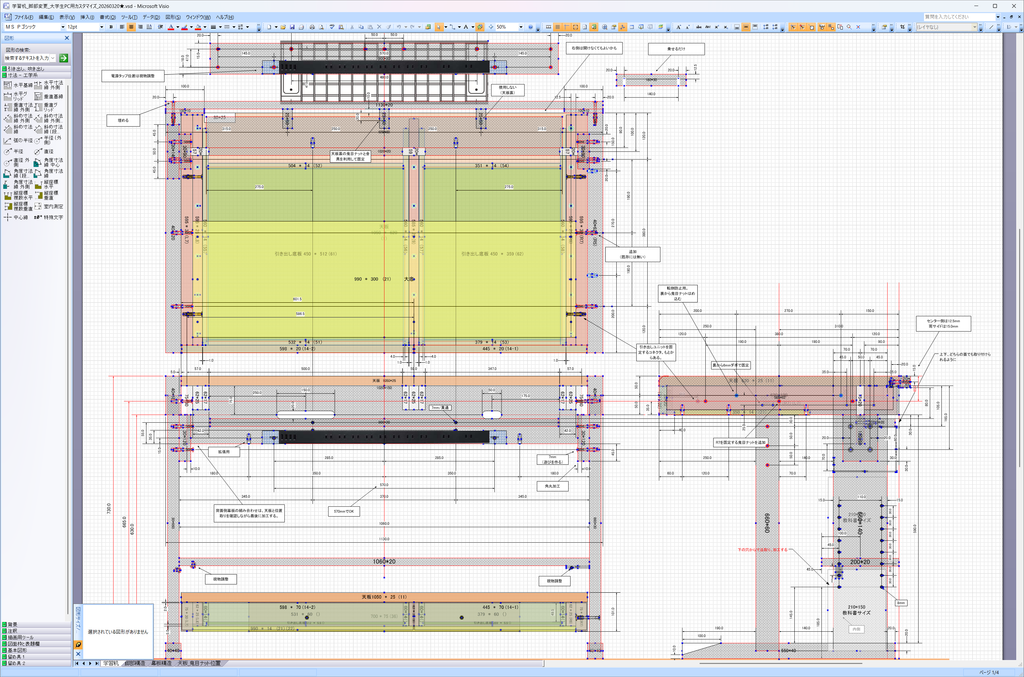Click the 角丸加工 callout label
This screenshot has height=677, width=1024.
click(552, 486)
